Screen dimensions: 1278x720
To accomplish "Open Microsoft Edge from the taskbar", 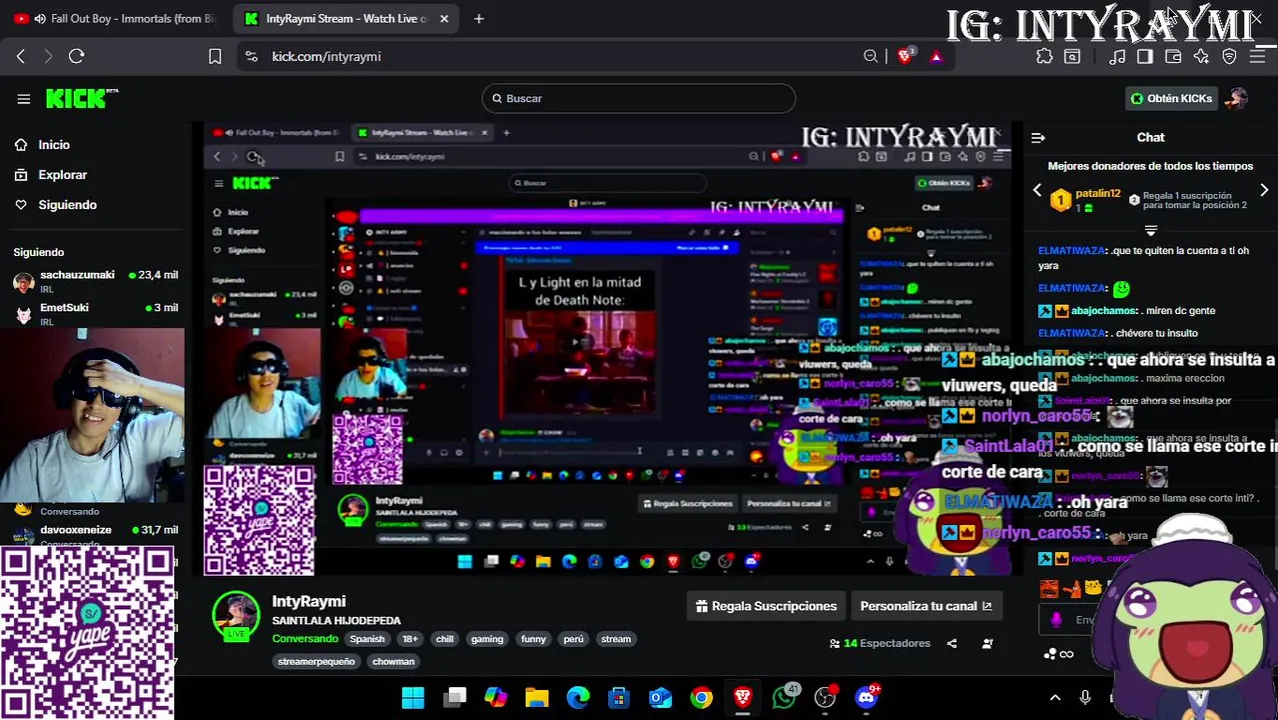I will click(x=578, y=697).
